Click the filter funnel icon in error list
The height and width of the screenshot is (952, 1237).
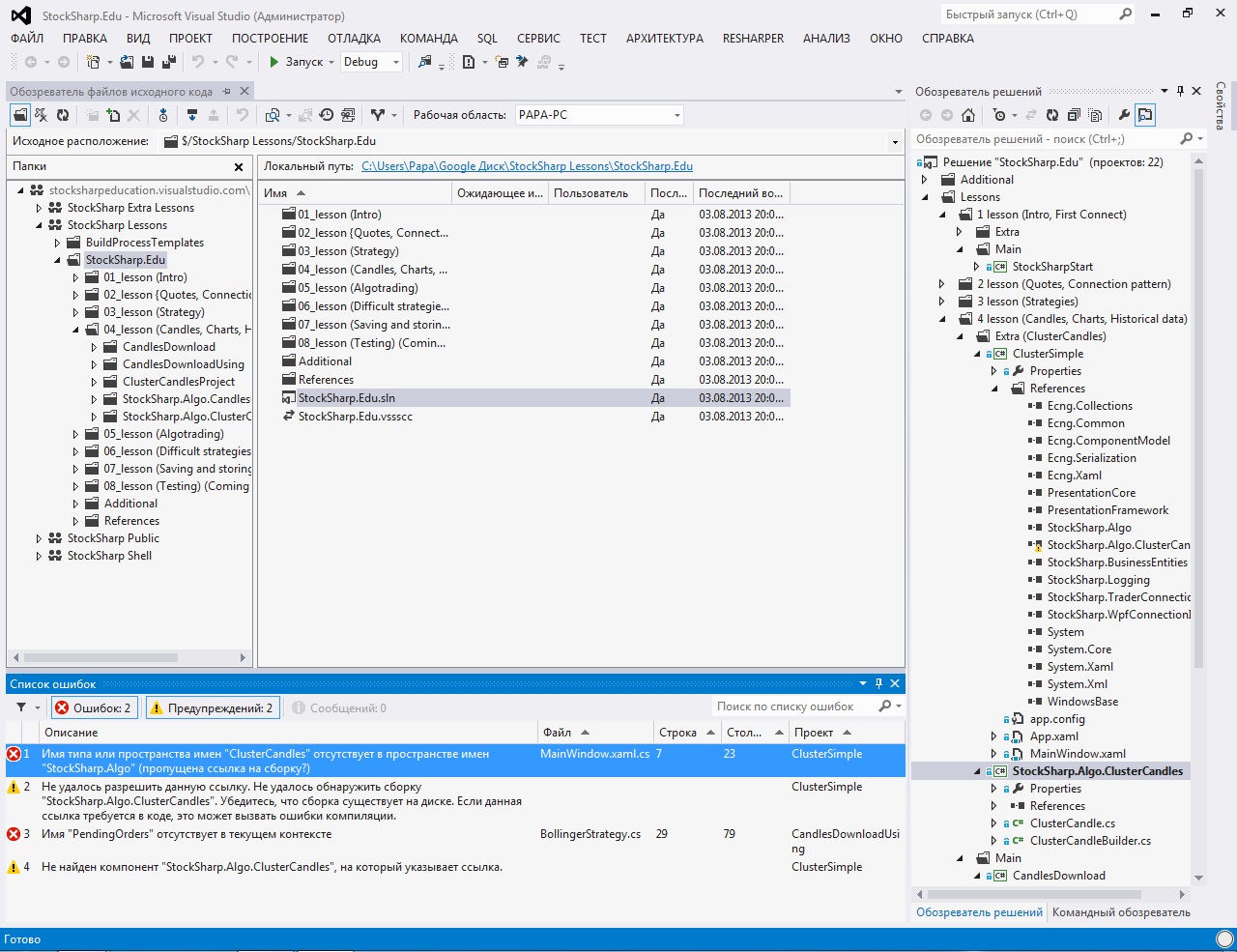pos(21,707)
